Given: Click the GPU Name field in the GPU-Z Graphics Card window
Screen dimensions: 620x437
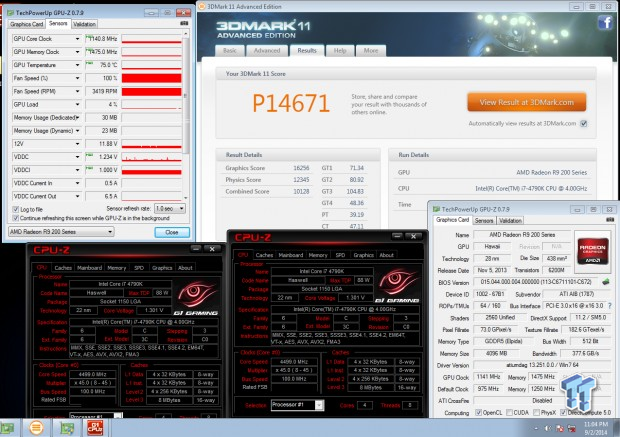Looking at the screenshot, I should 522,235.
